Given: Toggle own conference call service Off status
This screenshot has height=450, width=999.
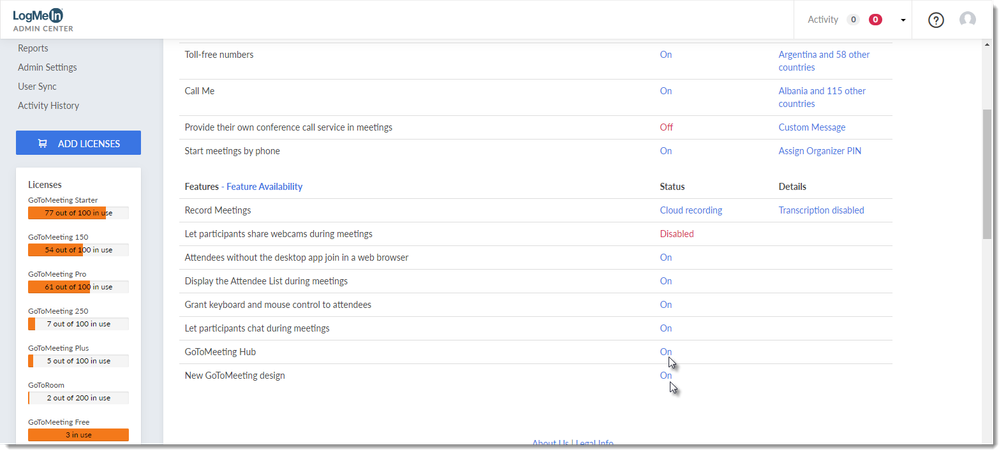Looking at the screenshot, I should 666,127.
